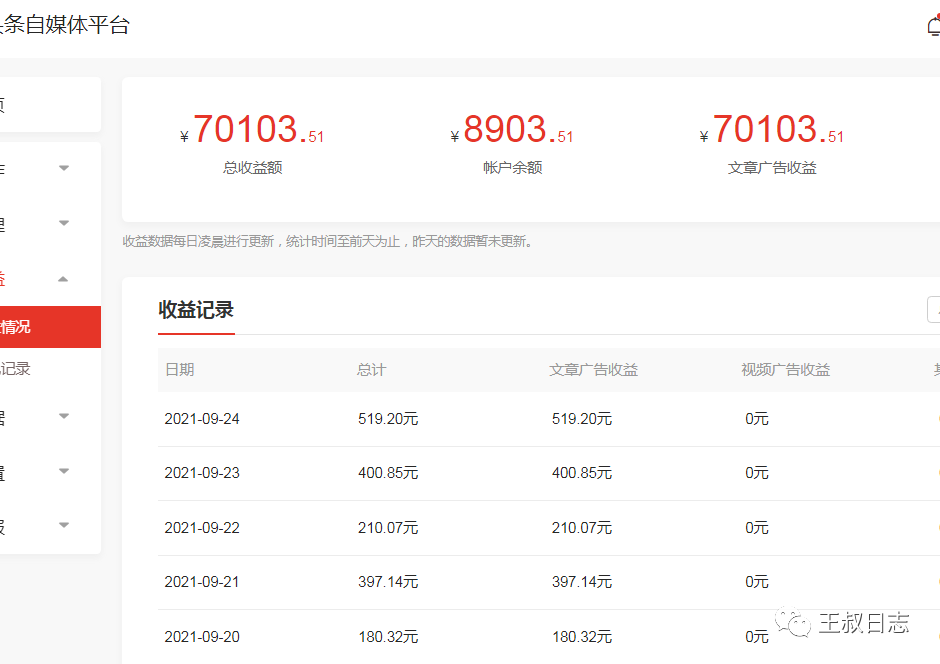Expand the second collapsed sidebar menu arrow
The image size is (940, 664).
coord(64,223)
